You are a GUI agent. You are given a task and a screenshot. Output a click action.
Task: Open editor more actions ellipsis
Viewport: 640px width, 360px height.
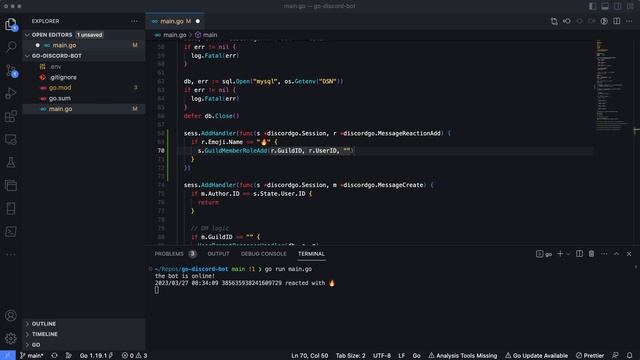click(629, 21)
